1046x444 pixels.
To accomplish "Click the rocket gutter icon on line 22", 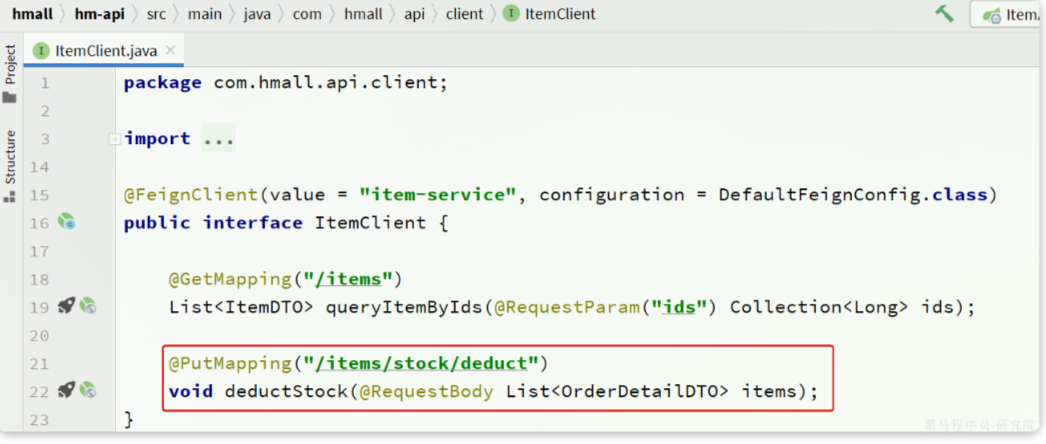I will 66,390.
